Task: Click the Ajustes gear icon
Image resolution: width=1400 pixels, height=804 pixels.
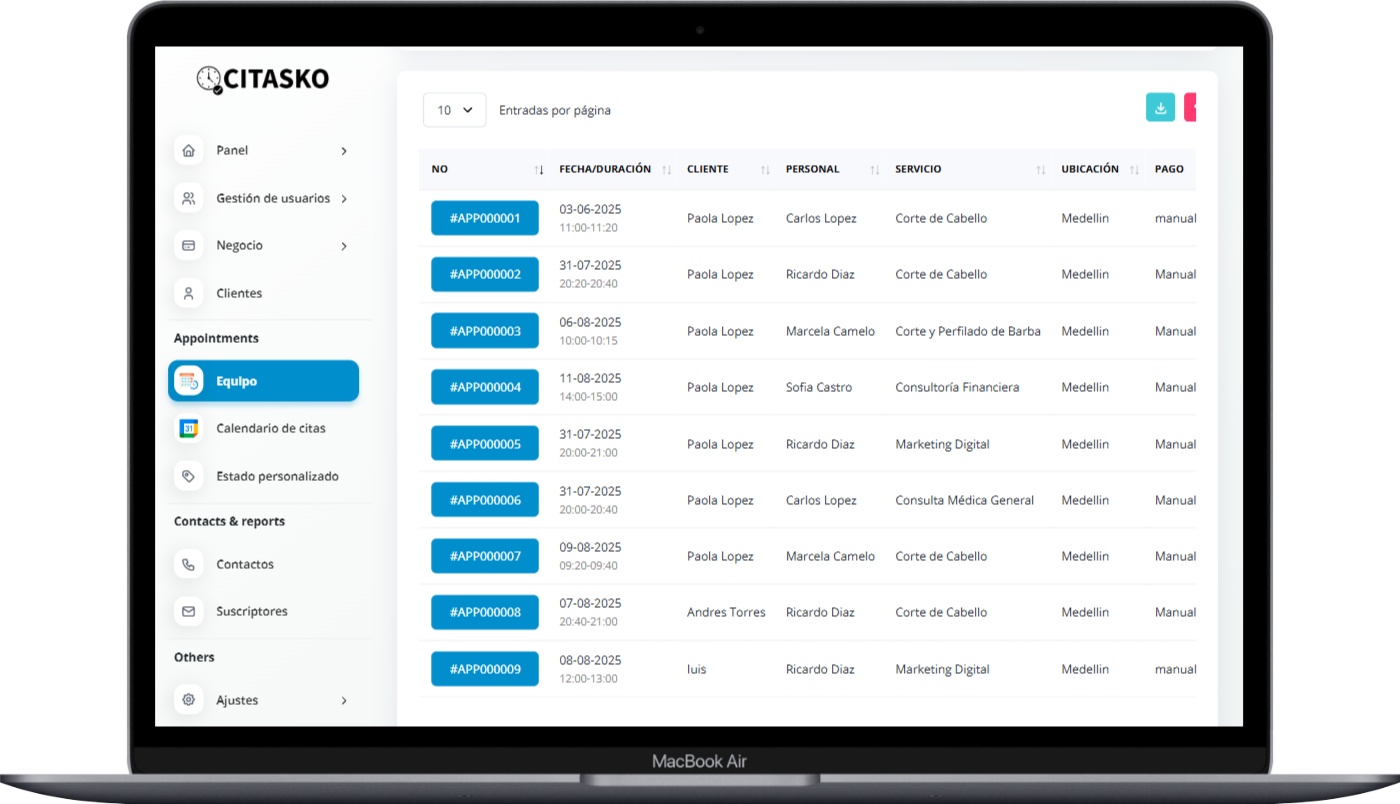Action: click(x=188, y=700)
